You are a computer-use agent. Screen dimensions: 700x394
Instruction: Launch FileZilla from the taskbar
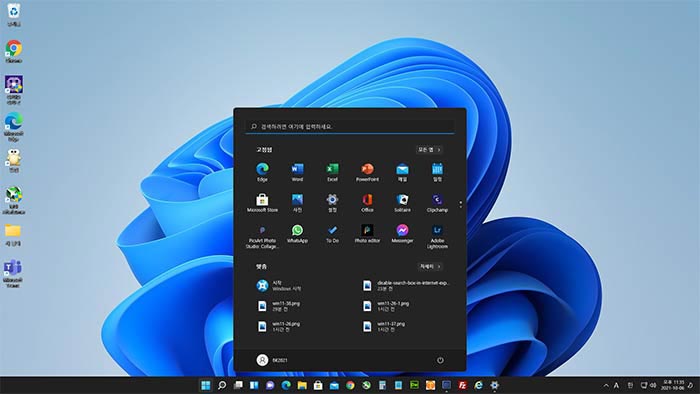(x=462, y=385)
